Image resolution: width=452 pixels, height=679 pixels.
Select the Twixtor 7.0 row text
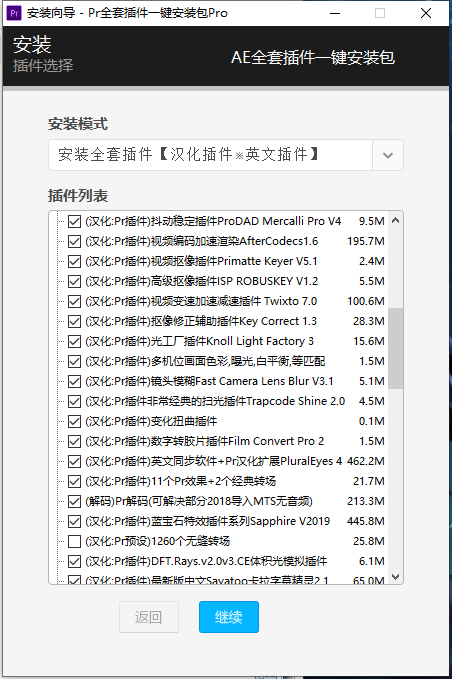(201, 301)
